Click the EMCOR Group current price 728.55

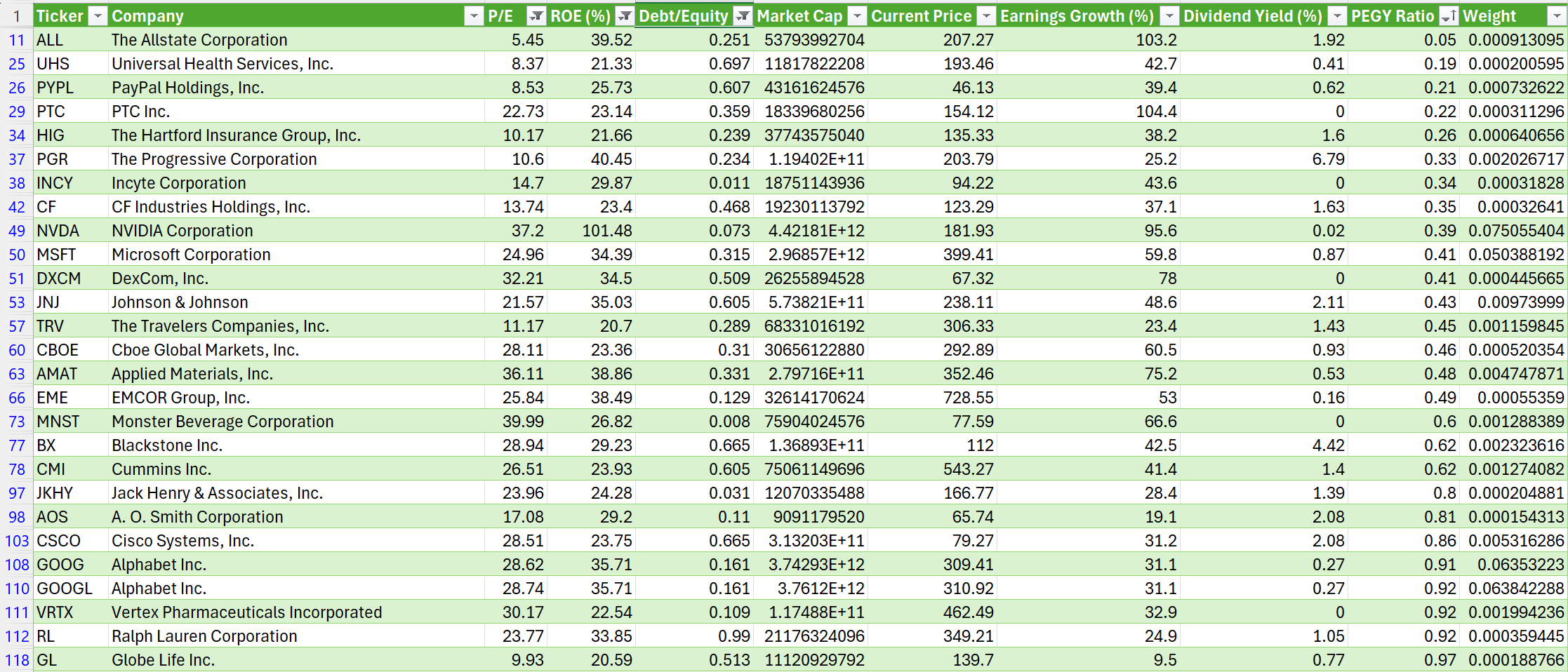pos(968,398)
